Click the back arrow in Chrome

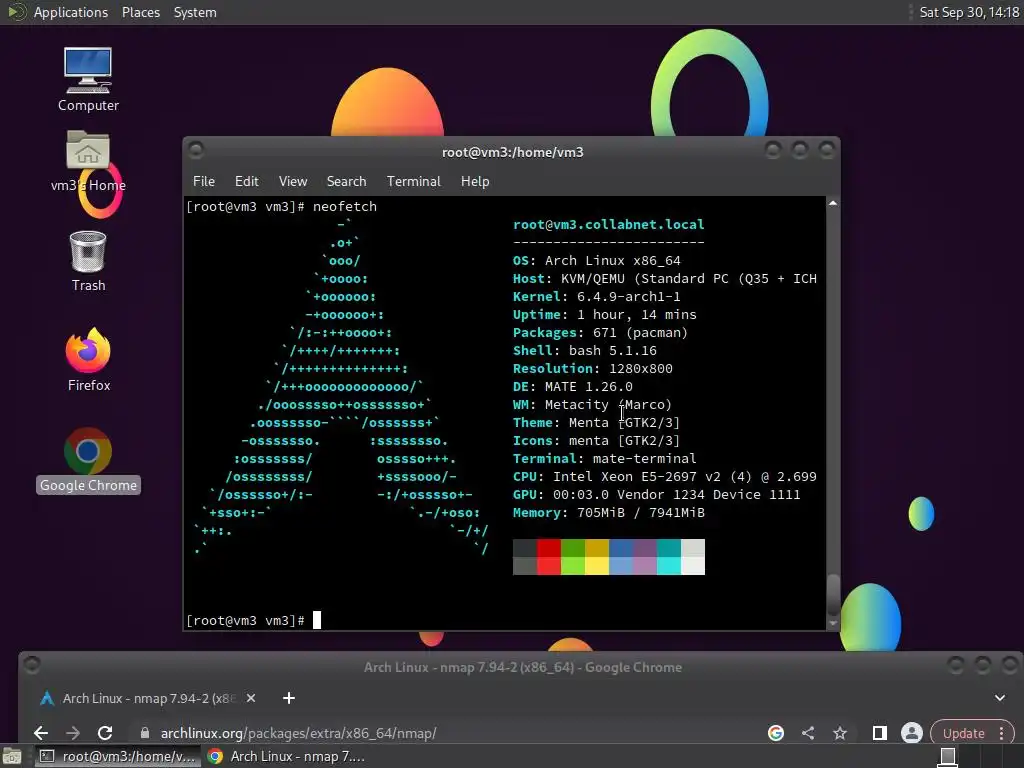pos(40,733)
